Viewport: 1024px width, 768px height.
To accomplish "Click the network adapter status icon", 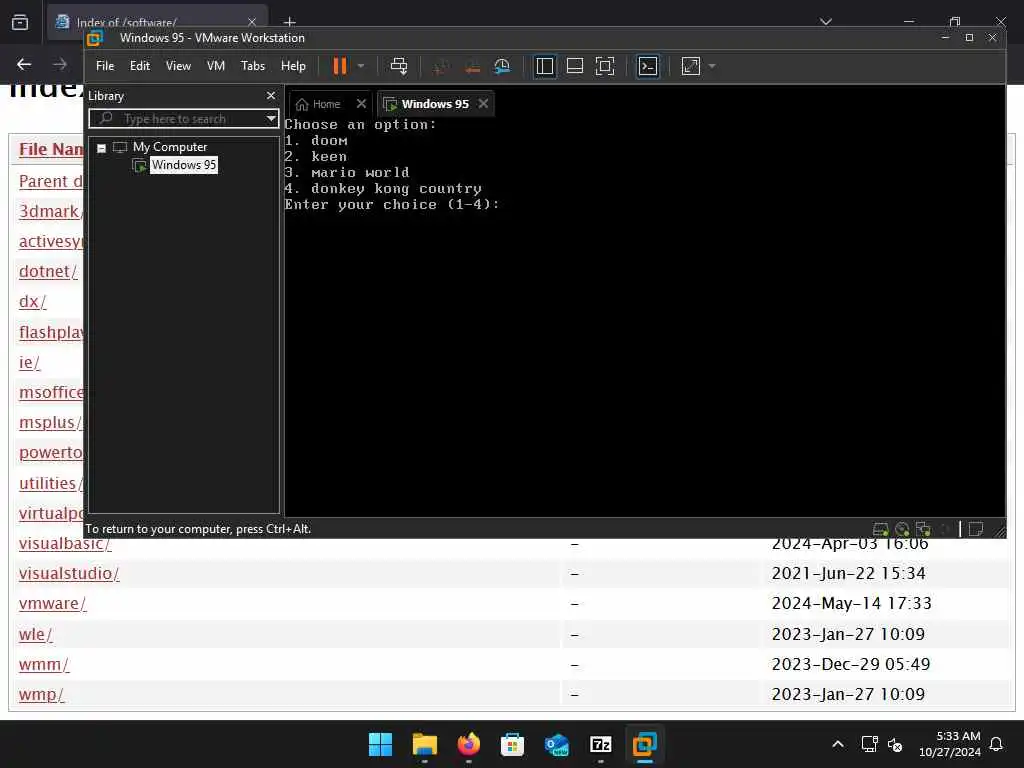I will coord(923,529).
